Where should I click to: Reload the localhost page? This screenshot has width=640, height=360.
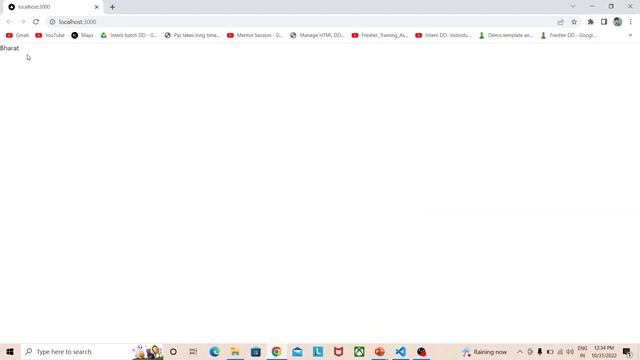pyautogui.click(x=36, y=22)
